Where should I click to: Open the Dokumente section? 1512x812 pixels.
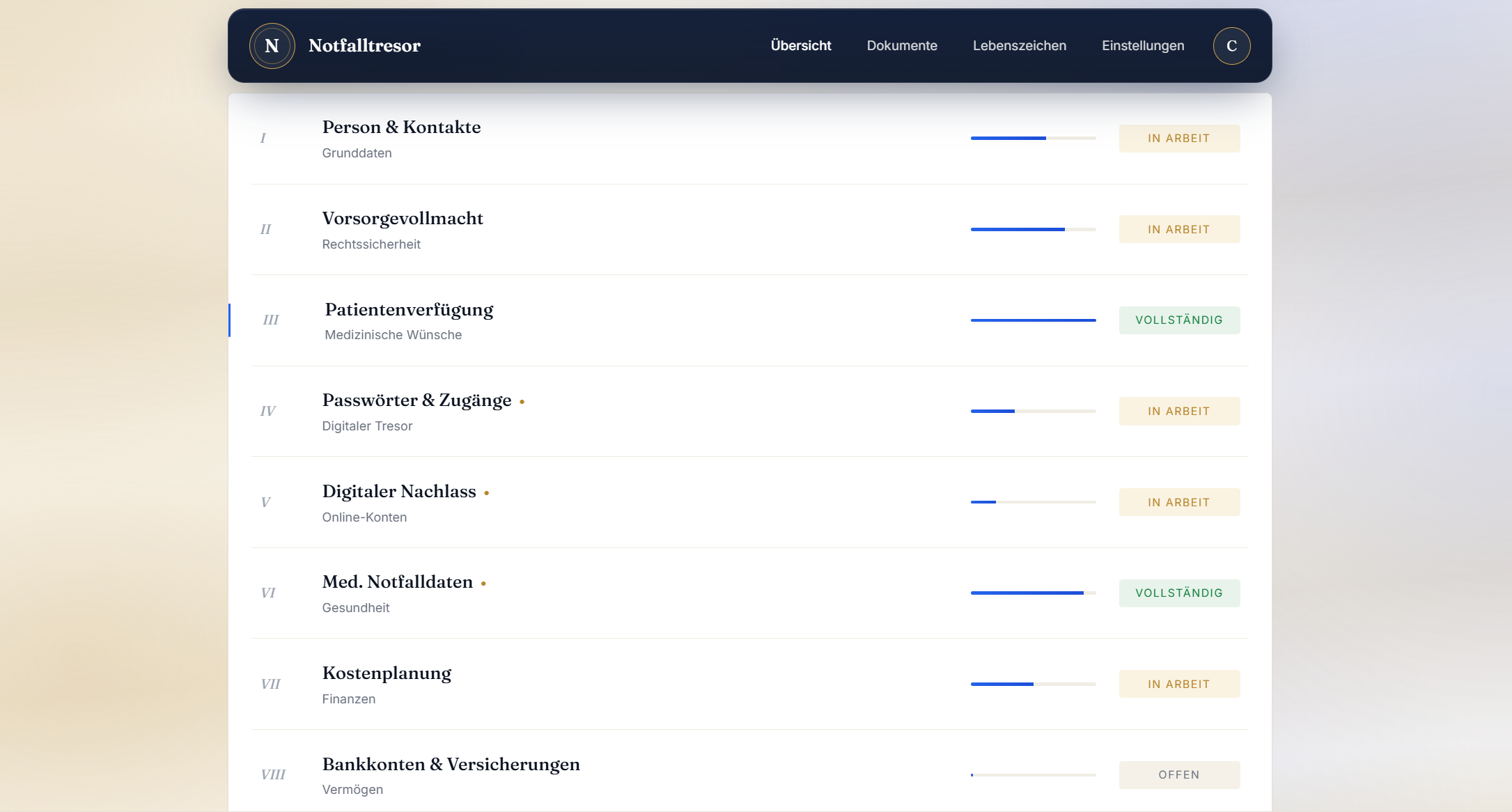point(902,46)
